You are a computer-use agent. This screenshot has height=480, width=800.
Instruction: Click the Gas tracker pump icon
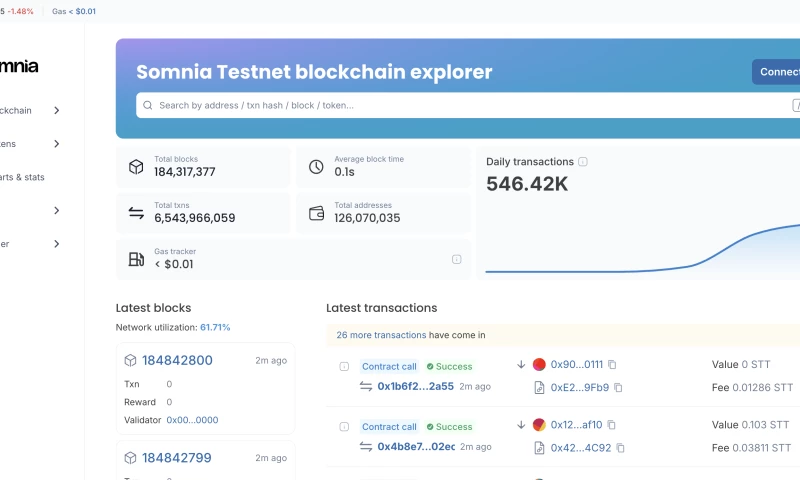click(136, 259)
